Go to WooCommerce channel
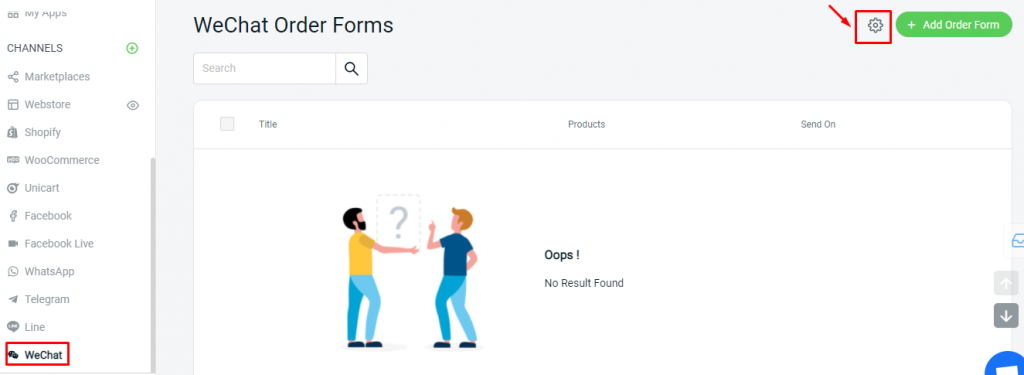This screenshot has height=375, width=1024. click(x=54, y=160)
